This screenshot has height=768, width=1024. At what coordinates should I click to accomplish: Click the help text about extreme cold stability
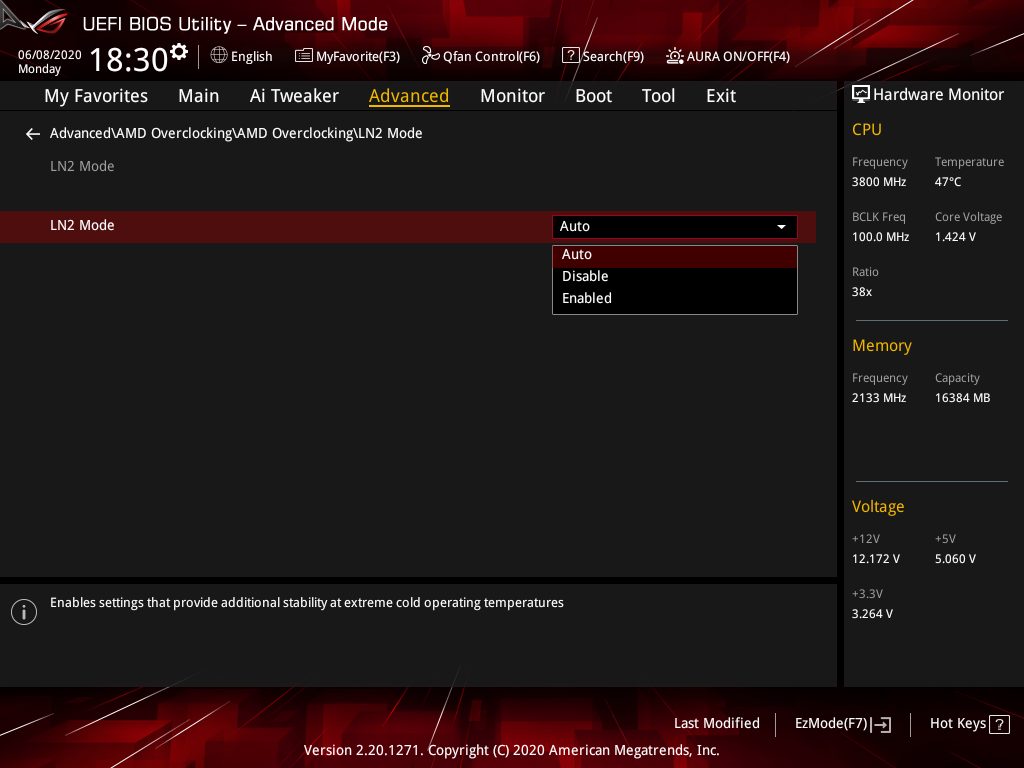(307, 603)
